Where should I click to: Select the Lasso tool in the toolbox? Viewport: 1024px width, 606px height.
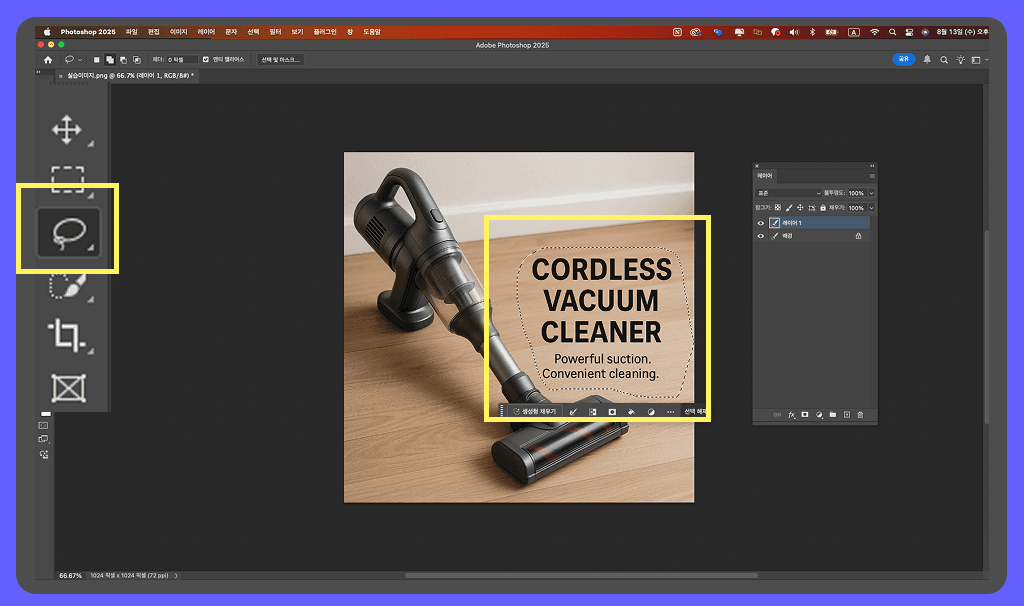point(69,232)
